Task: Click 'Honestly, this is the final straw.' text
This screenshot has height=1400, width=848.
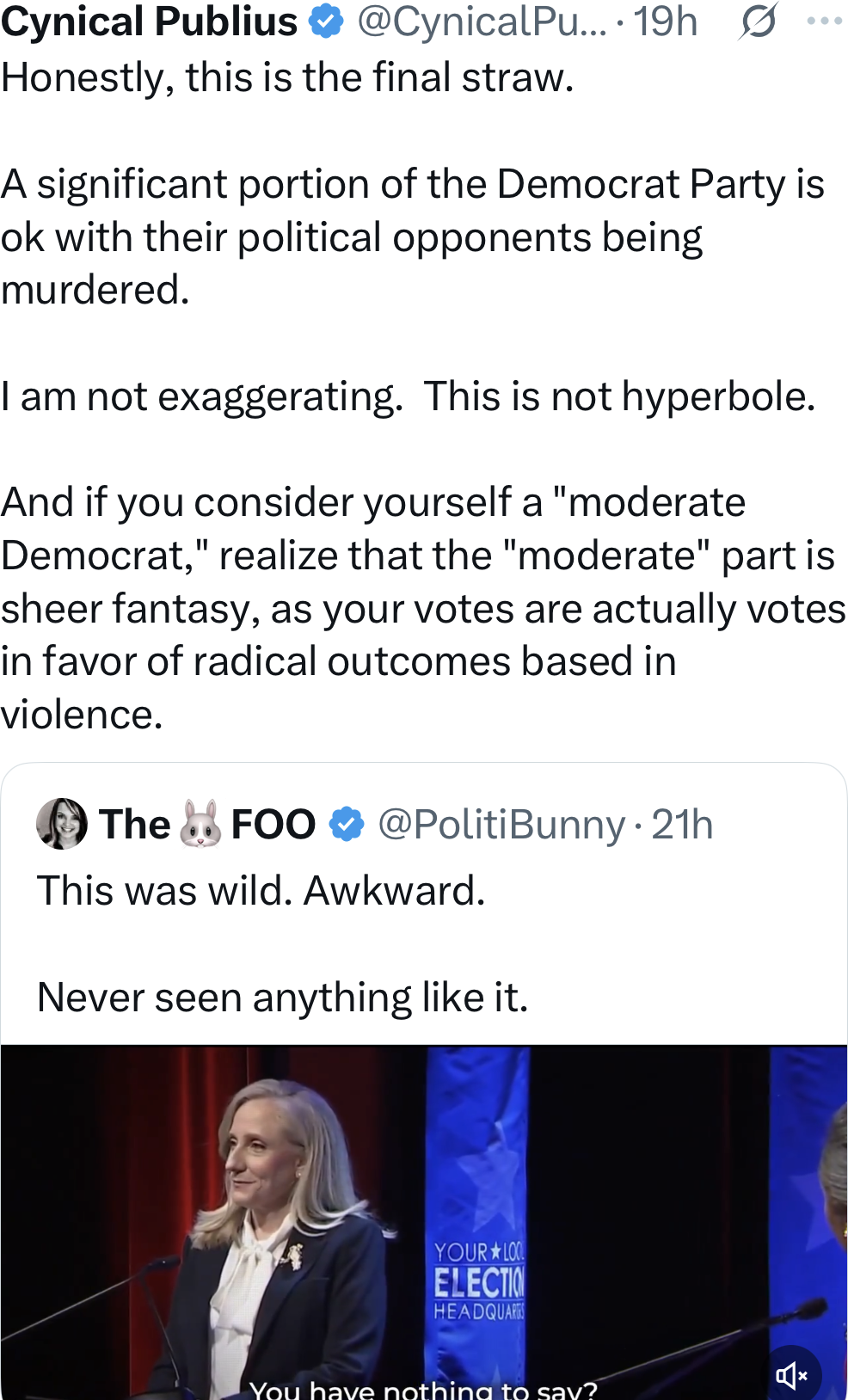Action: point(287,77)
